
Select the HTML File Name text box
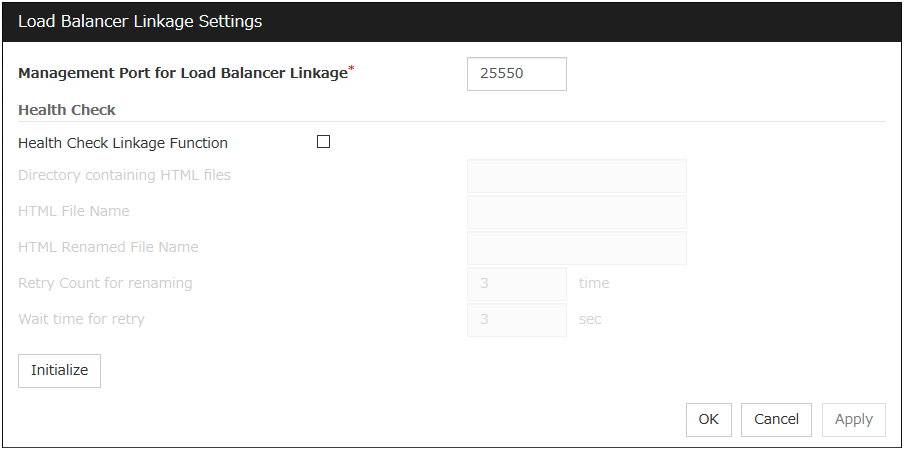[x=576, y=212]
